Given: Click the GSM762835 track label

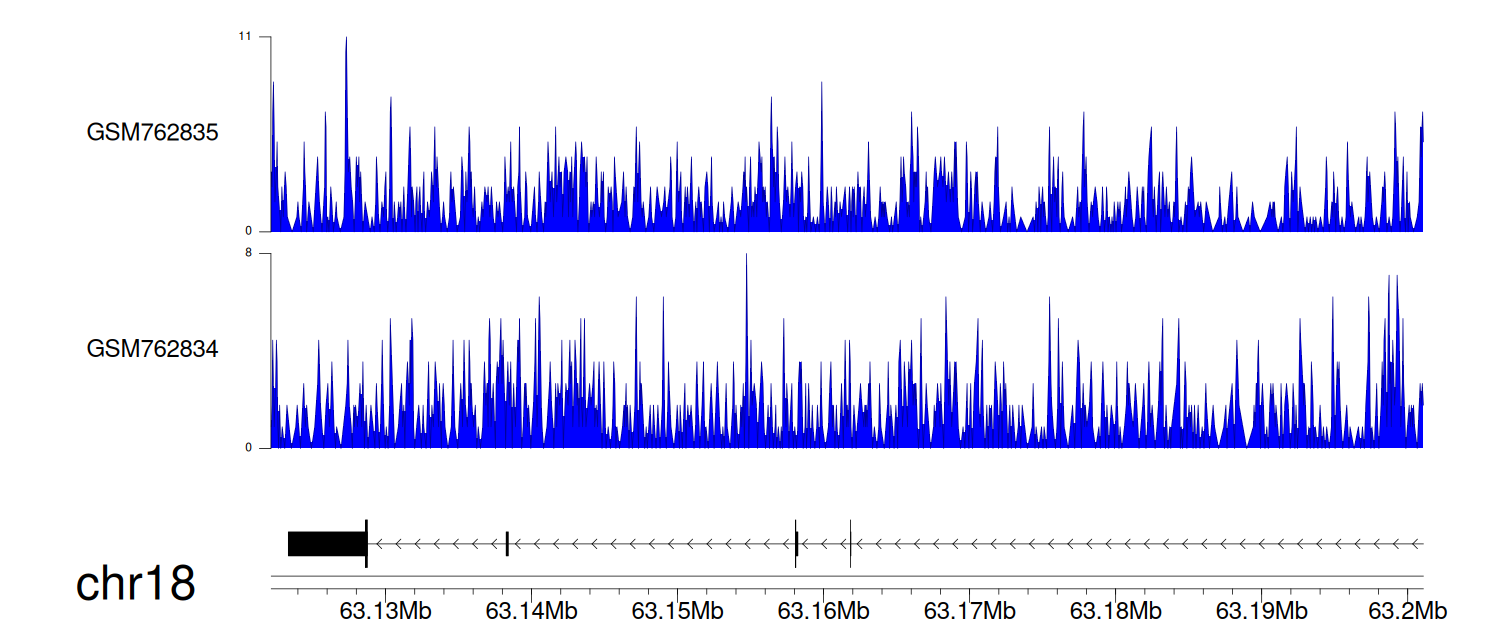Looking at the screenshot, I should click(x=152, y=133).
